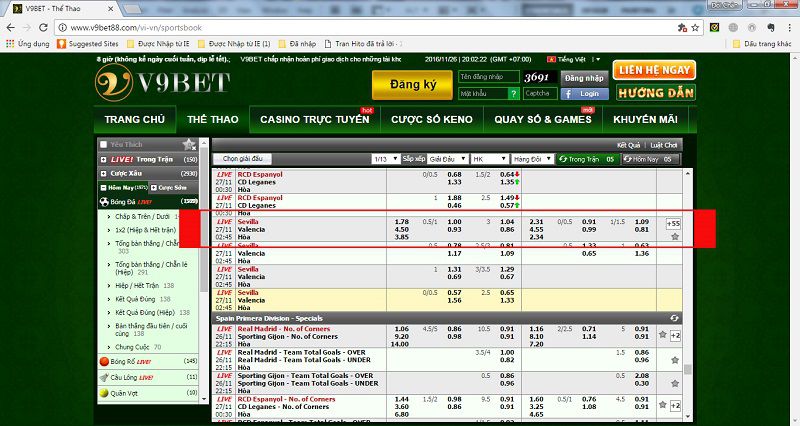The image size is (800, 426).
Task: Click the captcha help question mark icon
Action: coord(514,93)
